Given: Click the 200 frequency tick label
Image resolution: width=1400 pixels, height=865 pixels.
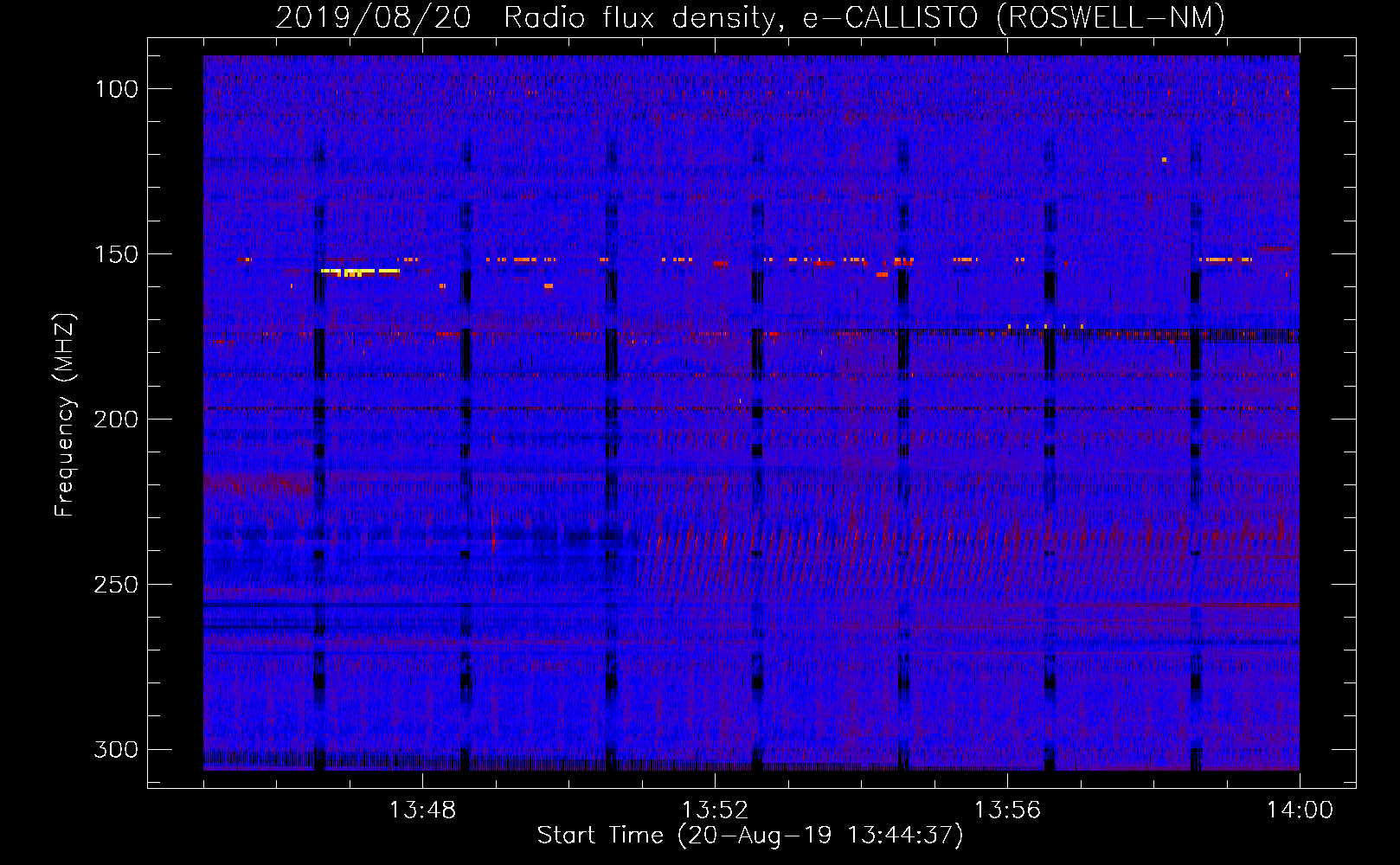Looking at the screenshot, I should [116, 420].
